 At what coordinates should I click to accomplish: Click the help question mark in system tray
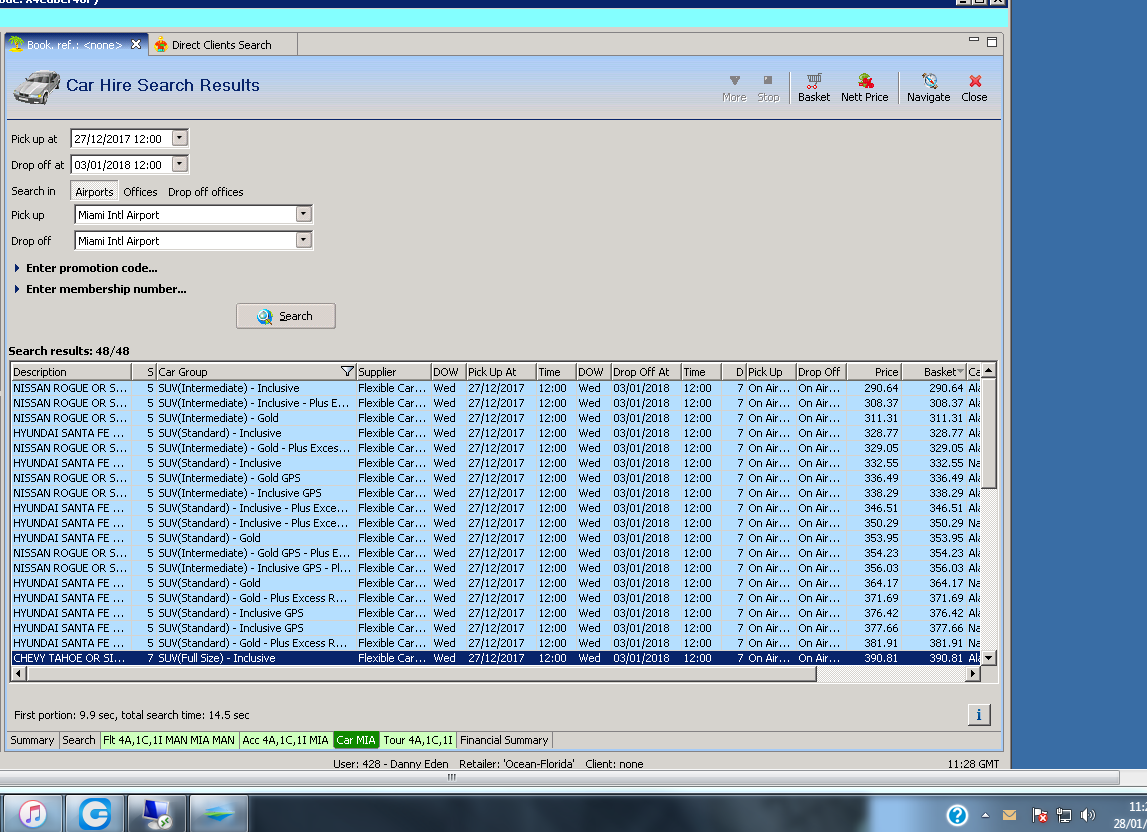coord(957,815)
